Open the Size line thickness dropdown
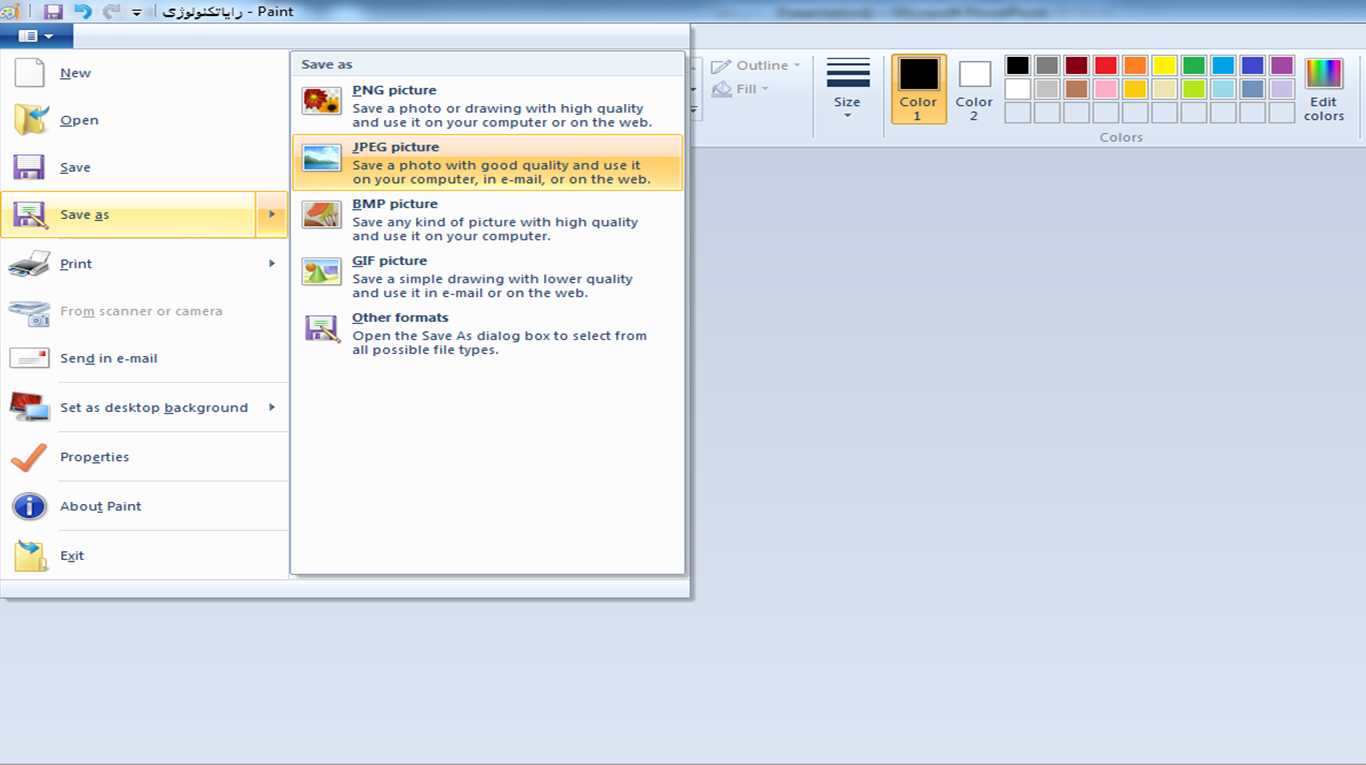The image size is (1366, 765). (x=847, y=89)
